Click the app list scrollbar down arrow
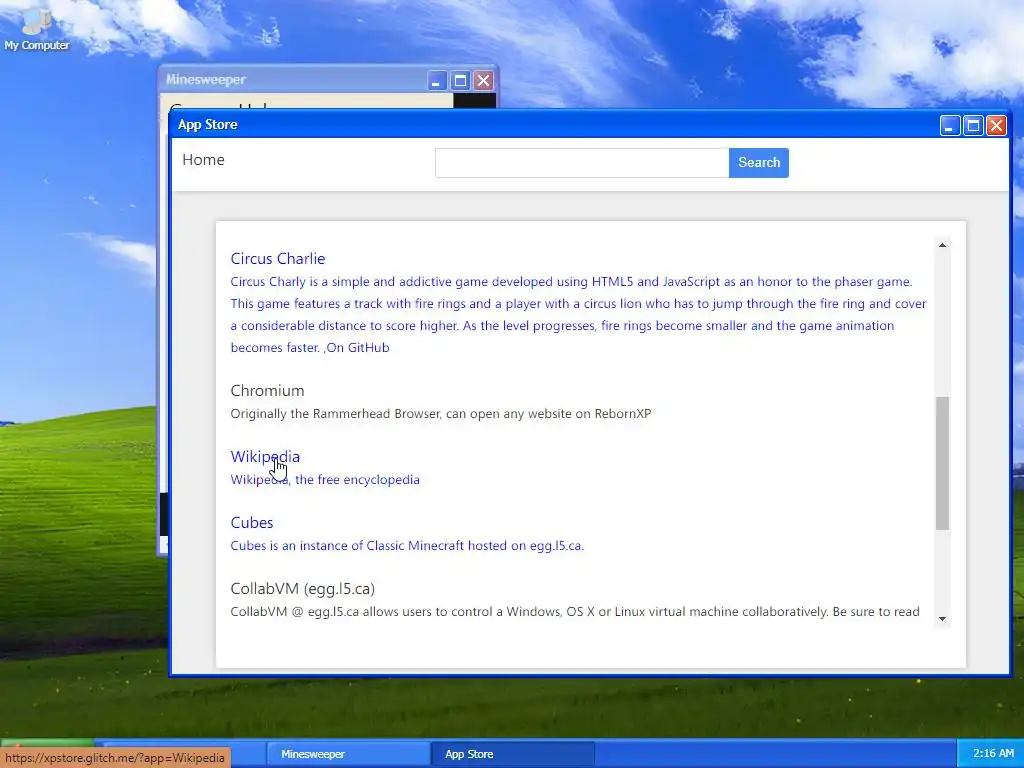This screenshot has width=1024, height=768. [942, 618]
